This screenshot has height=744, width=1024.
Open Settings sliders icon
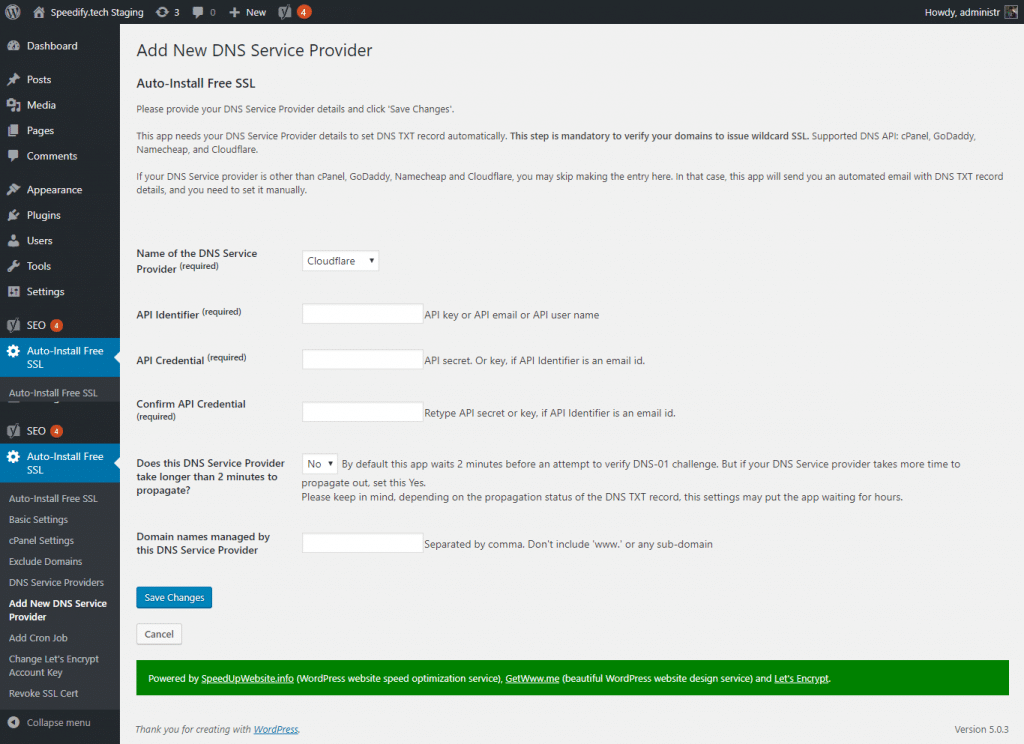coord(13,291)
